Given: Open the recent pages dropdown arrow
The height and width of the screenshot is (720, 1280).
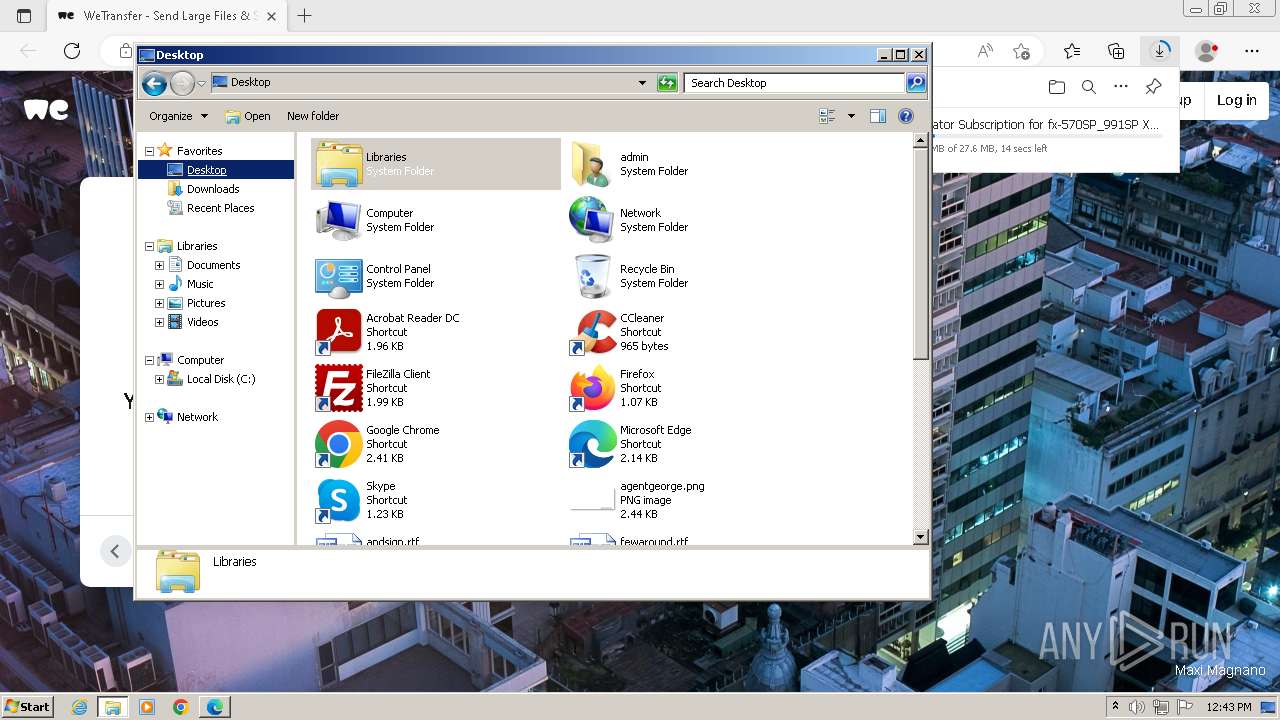Looking at the screenshot, I should (201, 83).
